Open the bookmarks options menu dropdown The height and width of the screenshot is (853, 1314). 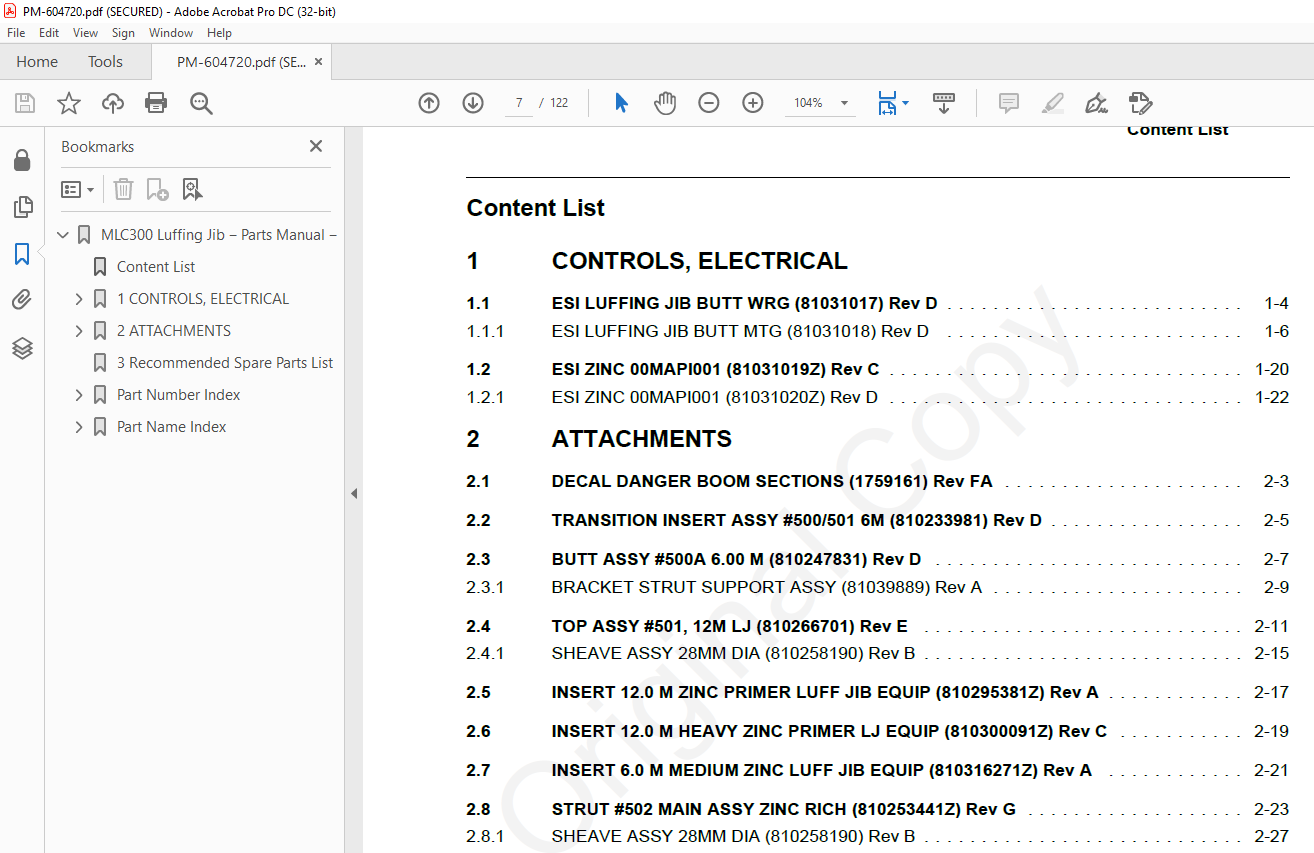coord(77,189)
